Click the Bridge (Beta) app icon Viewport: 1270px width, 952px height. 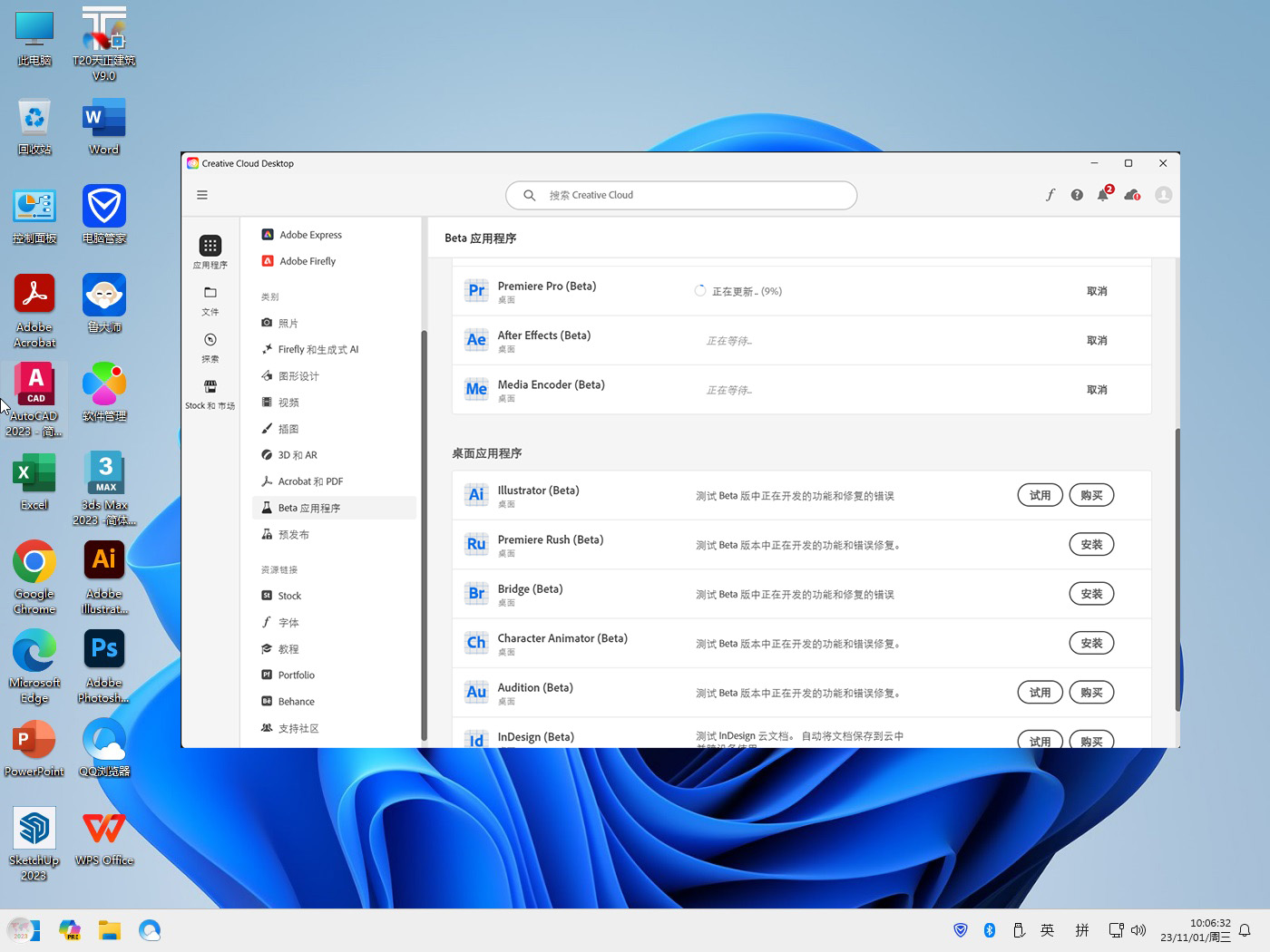476,594
